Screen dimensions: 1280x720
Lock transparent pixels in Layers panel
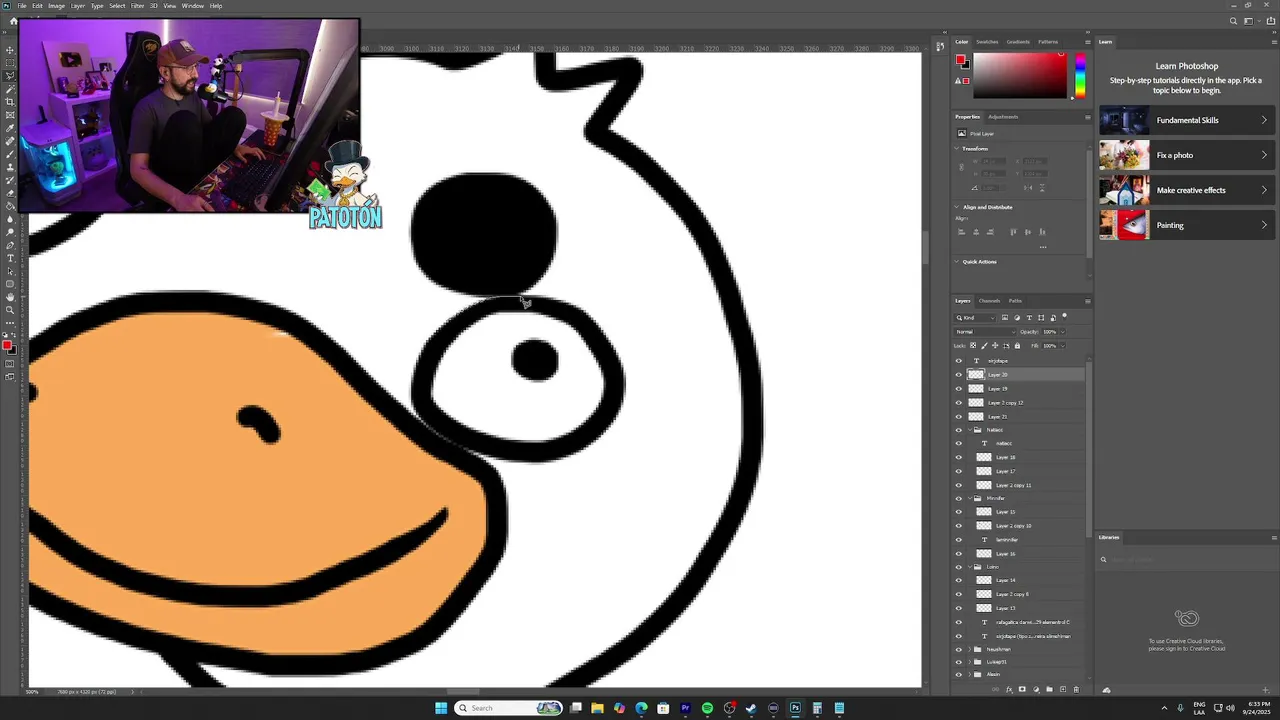[x=973, y=345]
